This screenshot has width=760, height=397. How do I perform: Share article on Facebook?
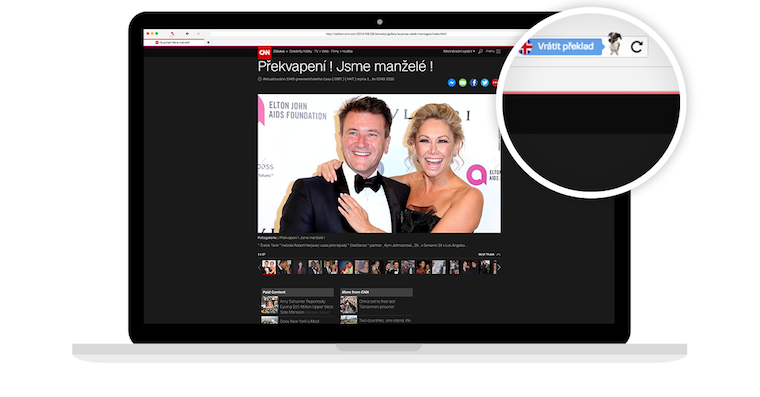tap(474, 83)
